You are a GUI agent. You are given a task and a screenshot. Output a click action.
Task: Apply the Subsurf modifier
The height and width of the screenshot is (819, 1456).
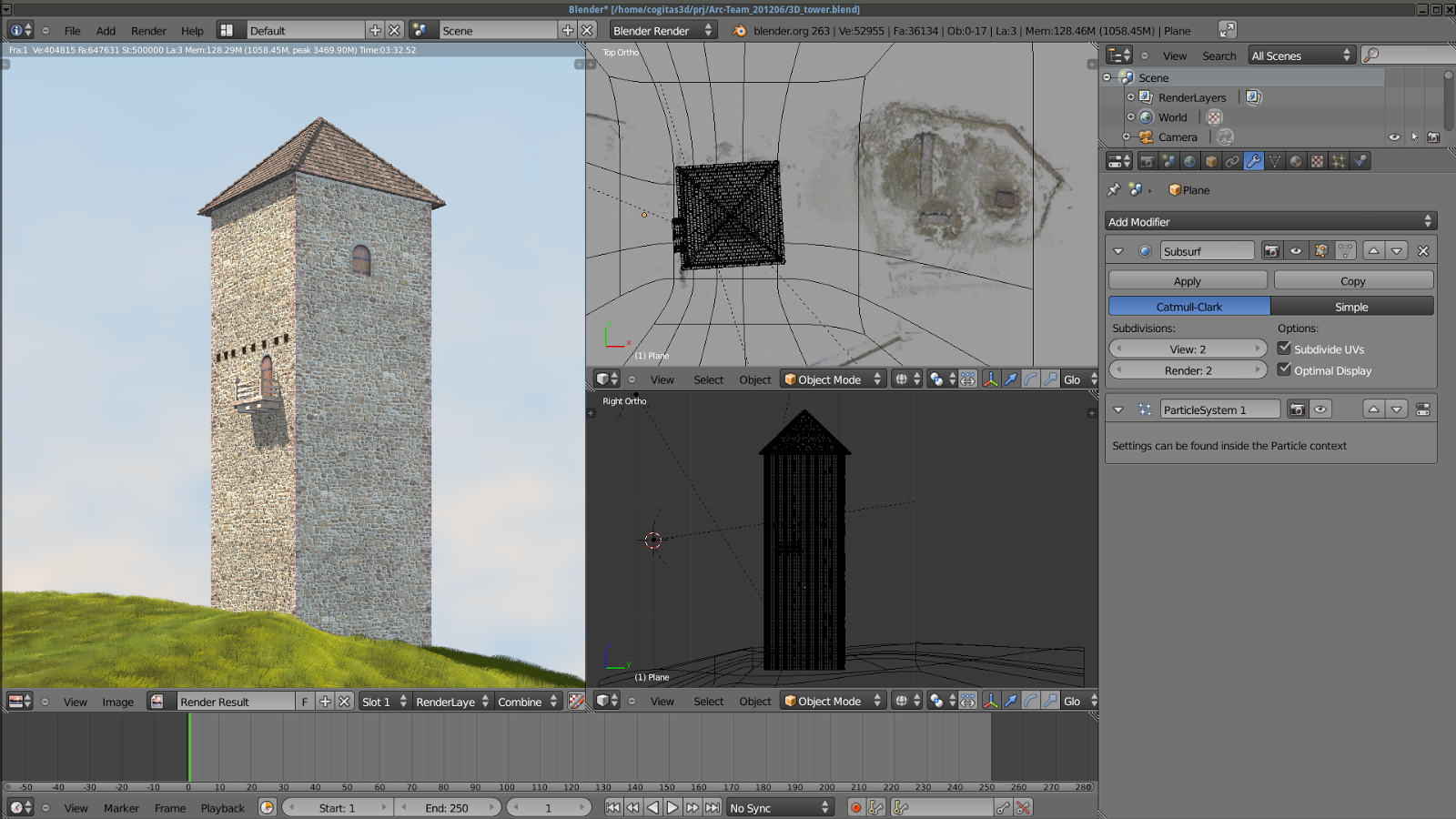click(1188, 280)
